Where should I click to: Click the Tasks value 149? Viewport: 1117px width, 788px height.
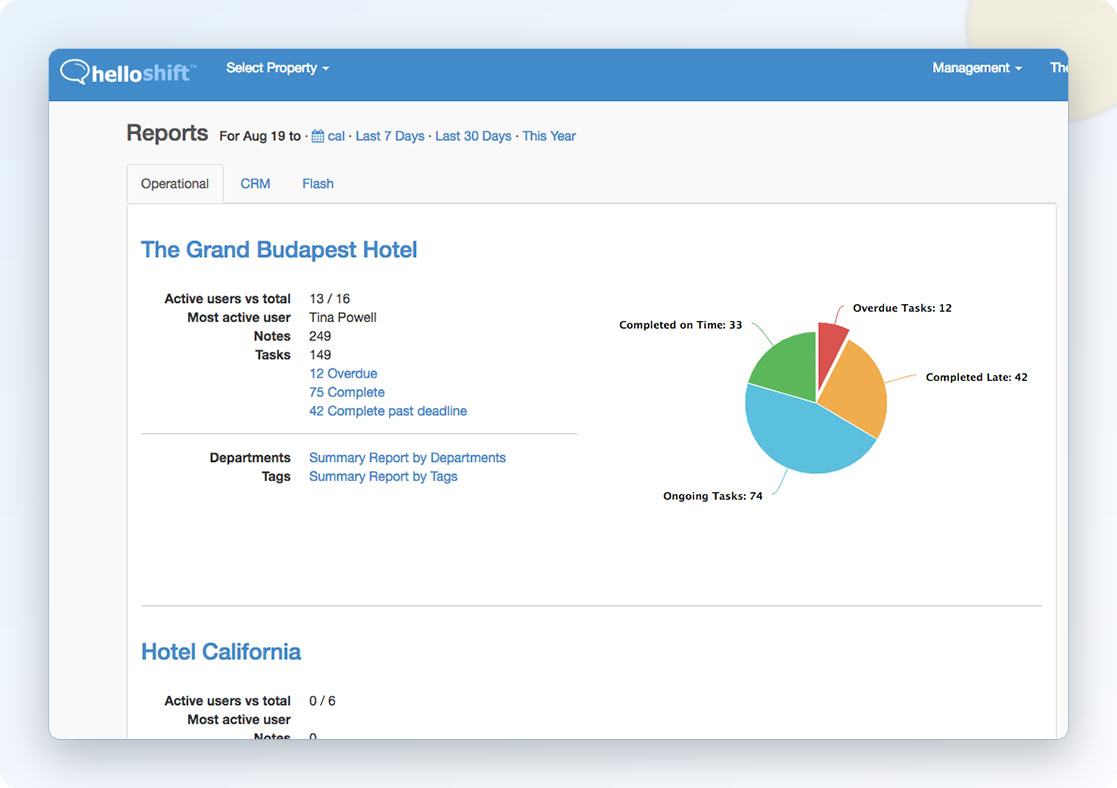coord(320,354)
